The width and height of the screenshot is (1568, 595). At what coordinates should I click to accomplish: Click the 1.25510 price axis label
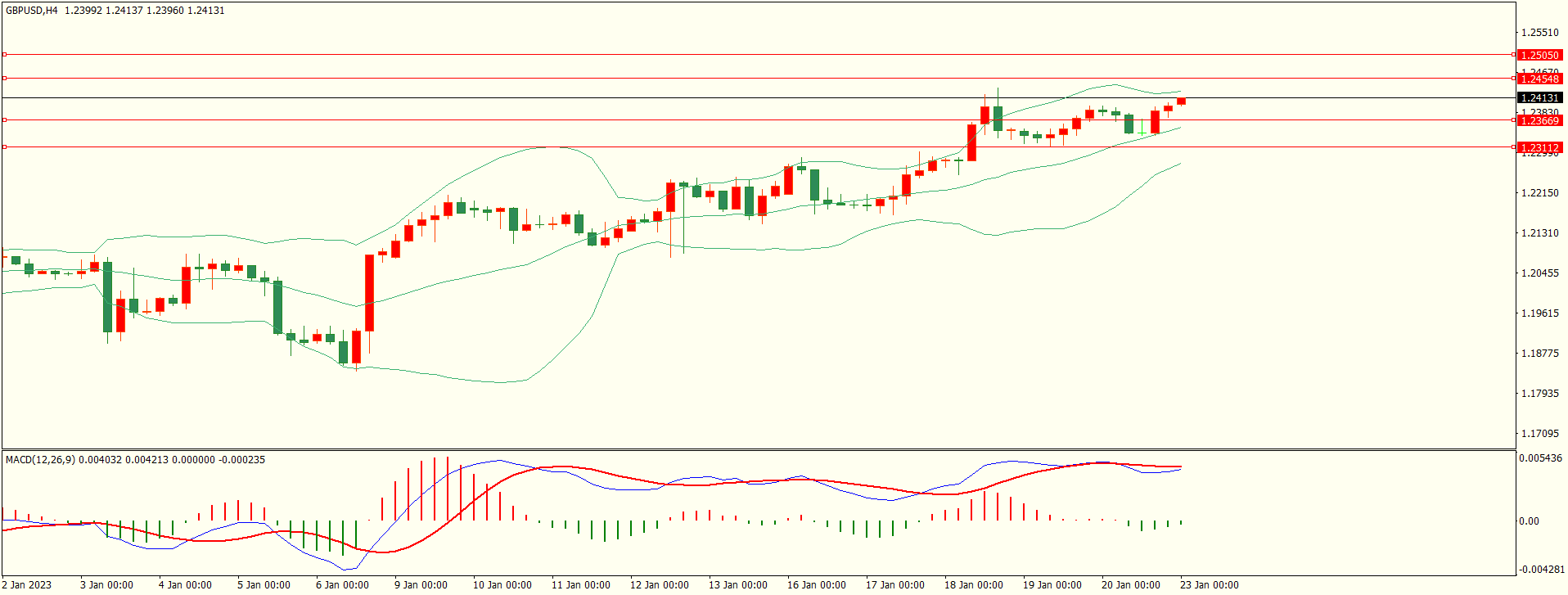click(x=1539, y=33)
